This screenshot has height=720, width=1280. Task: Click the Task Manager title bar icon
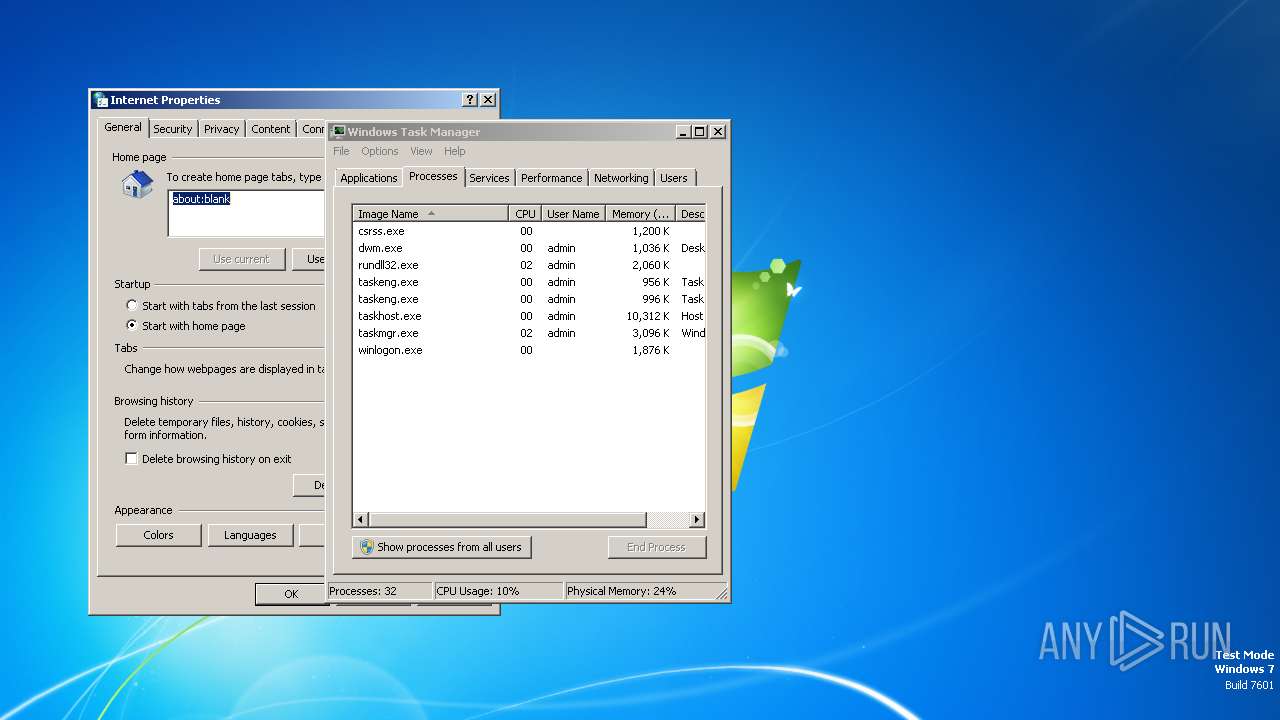(x=338, y=132)
